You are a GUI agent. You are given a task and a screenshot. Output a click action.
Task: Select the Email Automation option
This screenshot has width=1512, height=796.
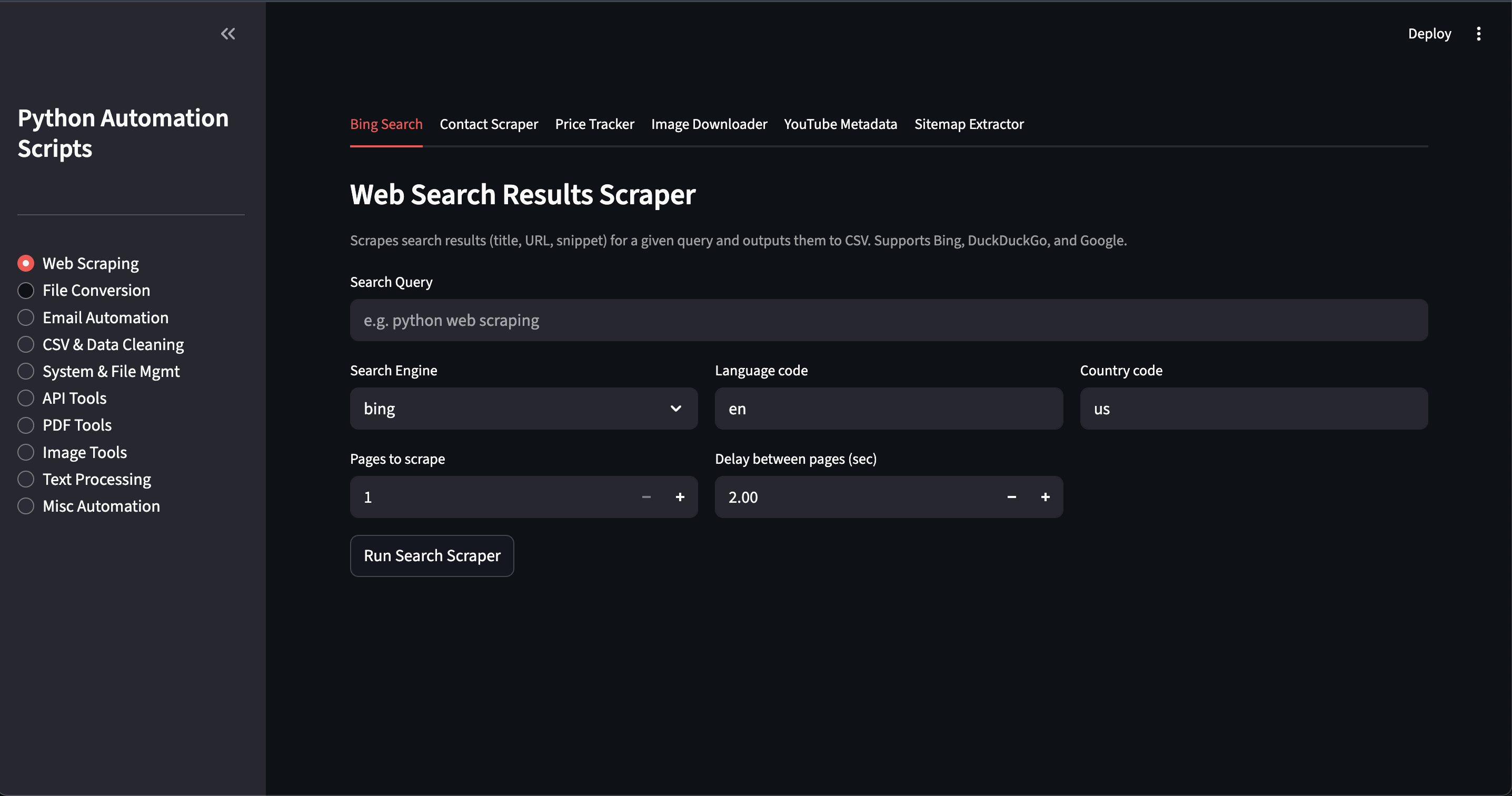[x=26, y=317]
